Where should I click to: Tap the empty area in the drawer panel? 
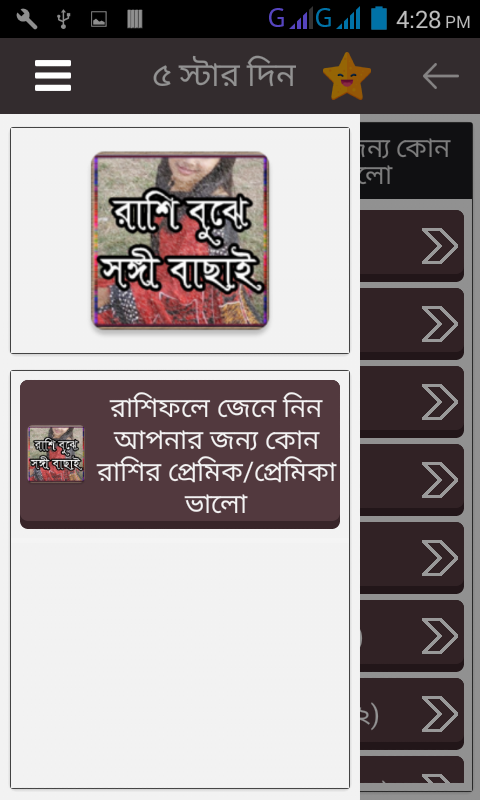180,658
